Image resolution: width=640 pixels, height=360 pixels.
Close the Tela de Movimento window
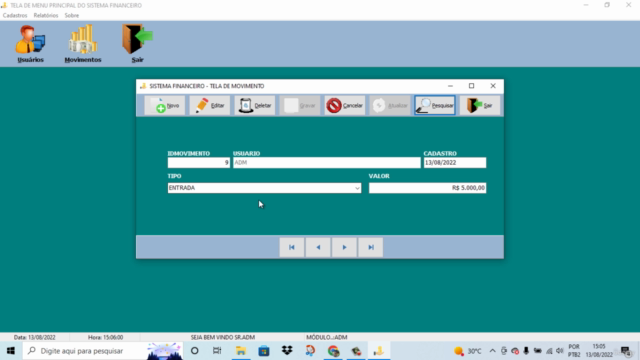[x=493, y=86]
